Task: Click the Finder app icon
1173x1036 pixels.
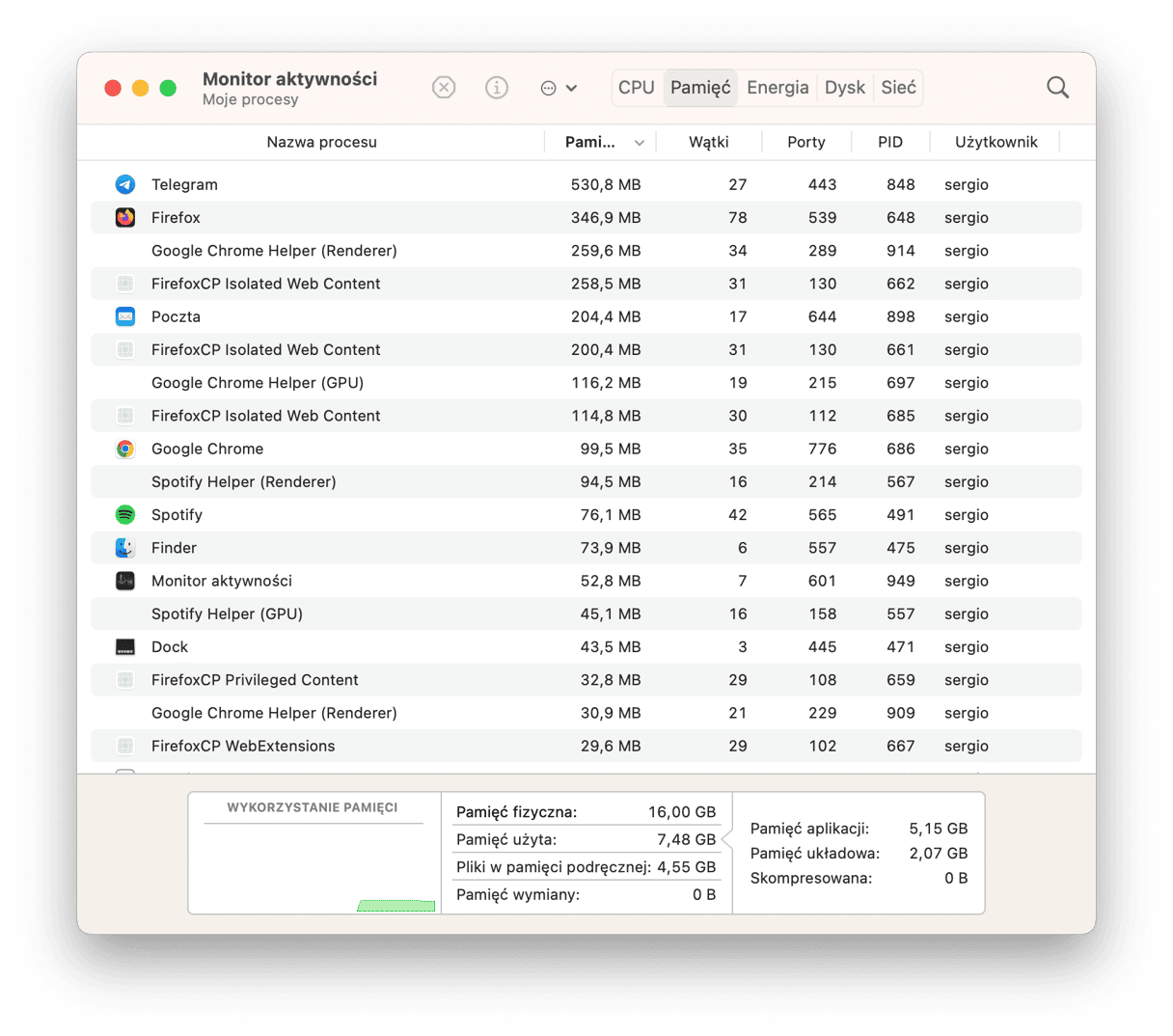Action: (x=125, y=548)
